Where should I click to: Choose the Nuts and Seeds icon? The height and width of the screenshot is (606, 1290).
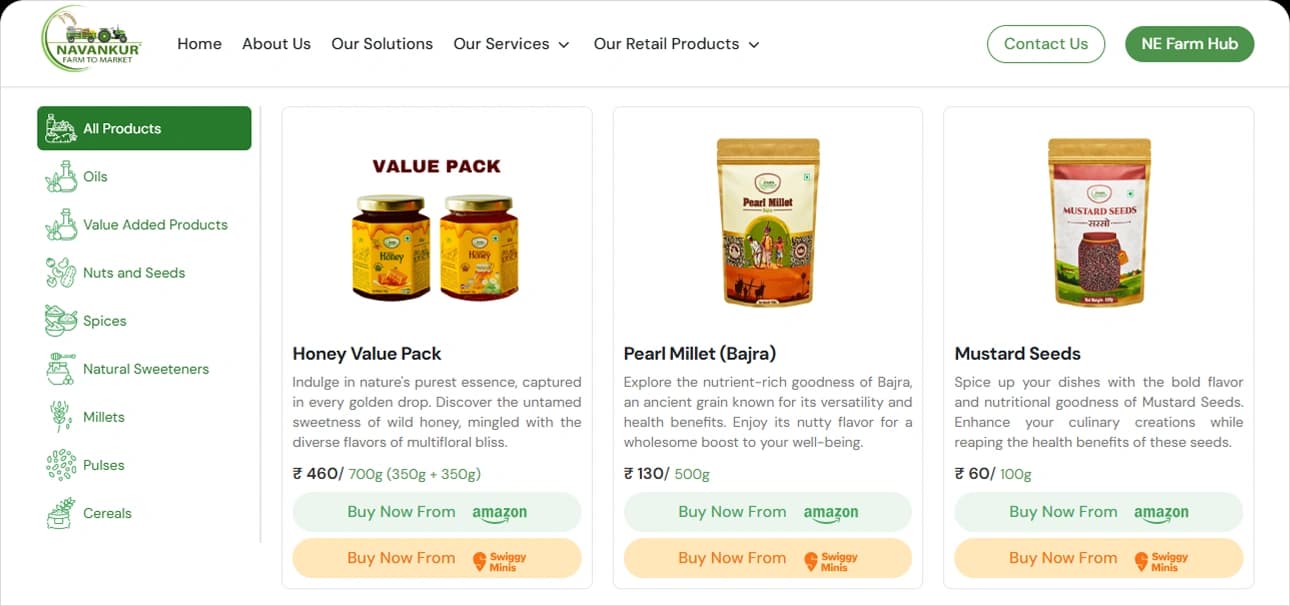tap(61, 273)
